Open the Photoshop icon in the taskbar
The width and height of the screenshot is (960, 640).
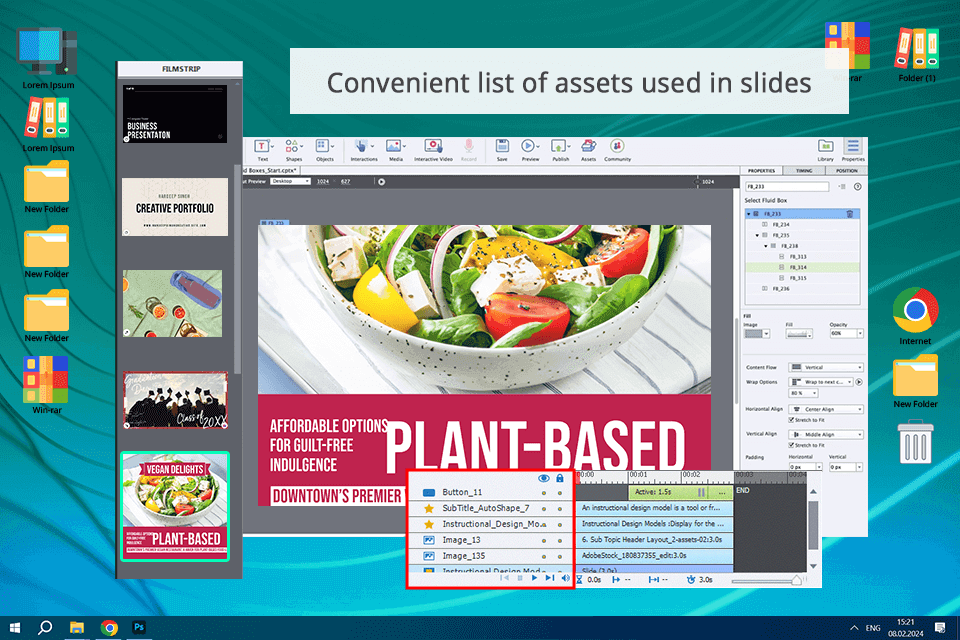(139, 627)
